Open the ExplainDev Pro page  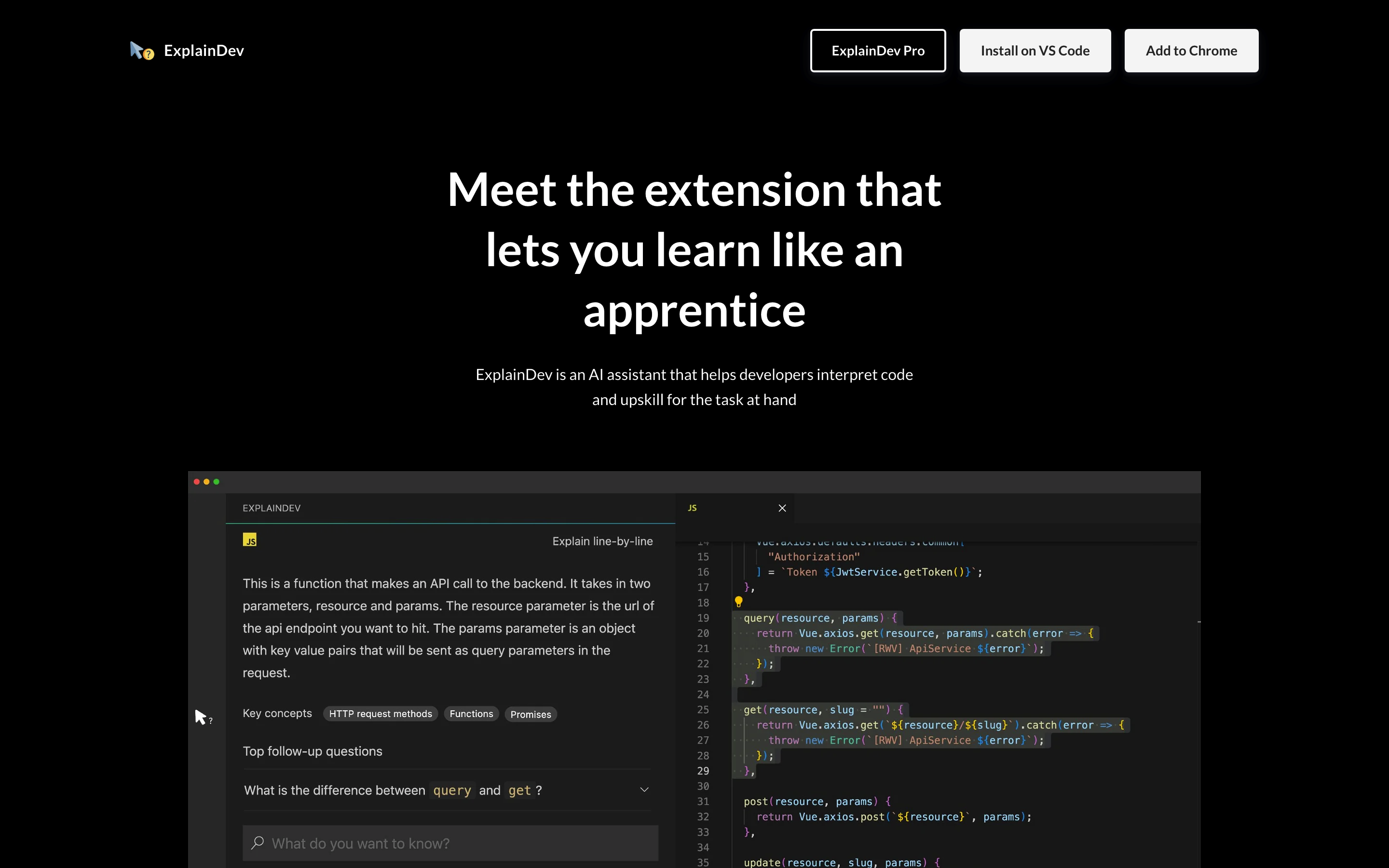pyautogui.click(x=878, y=51)
